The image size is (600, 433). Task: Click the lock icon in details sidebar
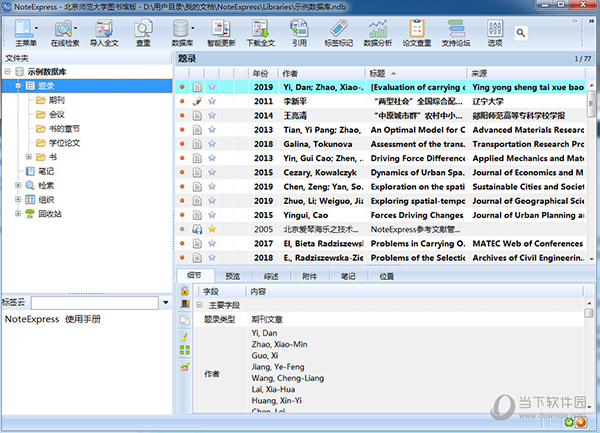pyautogui.click(x=185, y=291)
